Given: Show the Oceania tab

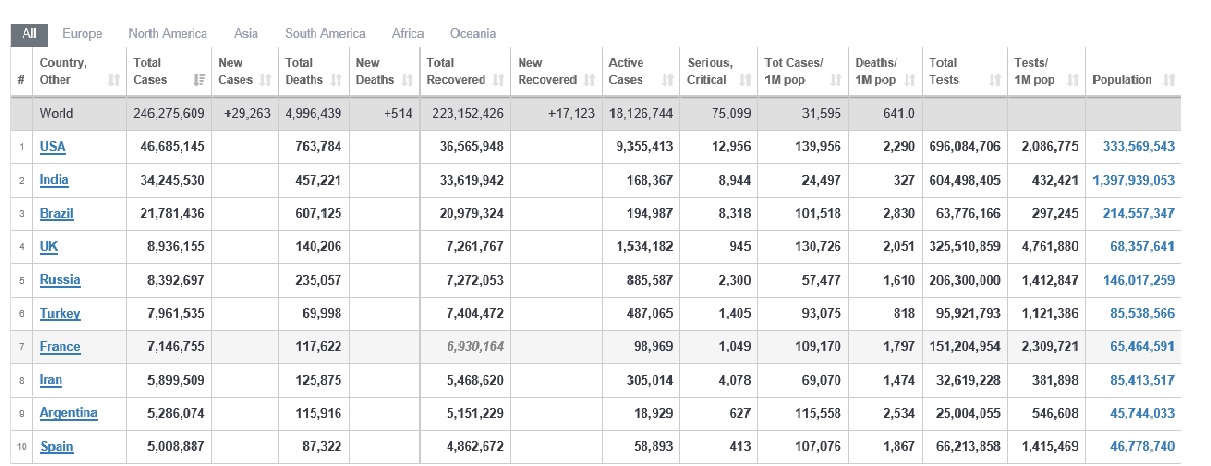Looking at the screenshot, I should [x=473, y=34].
